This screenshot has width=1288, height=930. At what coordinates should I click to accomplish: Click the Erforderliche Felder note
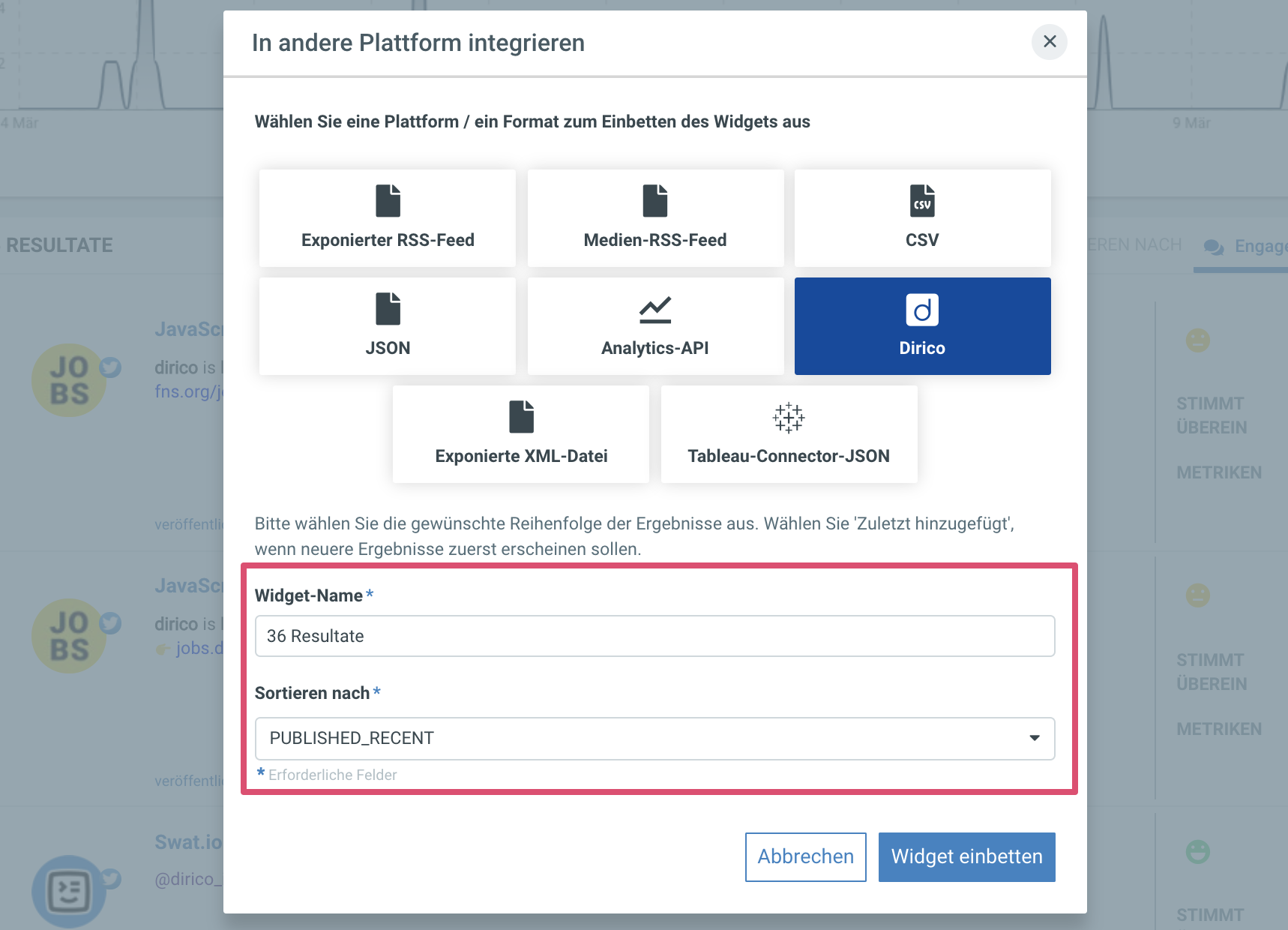[332, 775]
